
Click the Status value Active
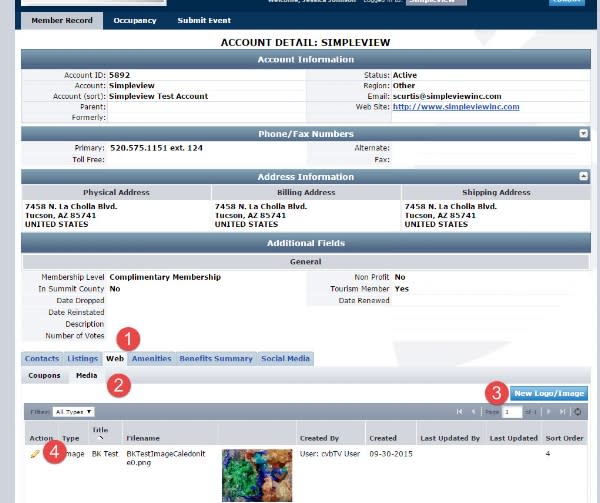click(405, 75)
